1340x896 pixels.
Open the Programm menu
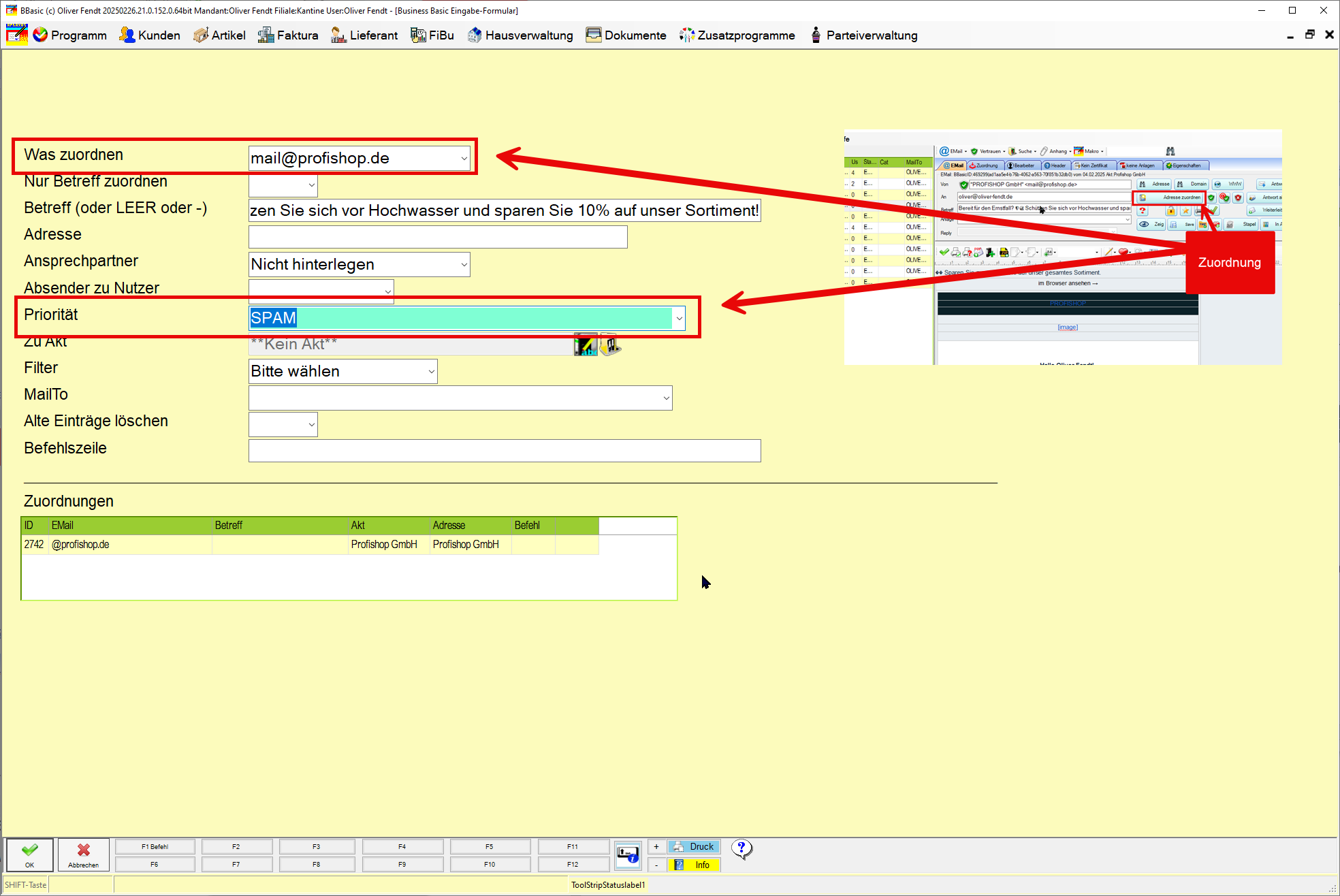(x=70, y=35)
